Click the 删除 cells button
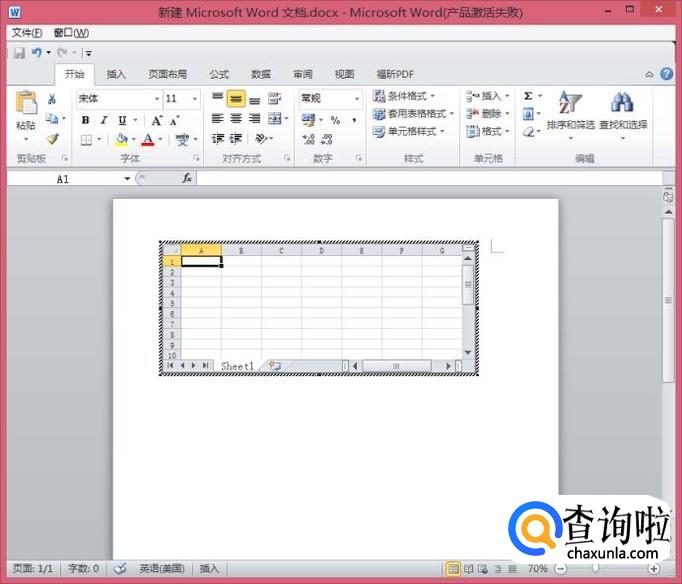The image size is (682, 584). [488, 114]
